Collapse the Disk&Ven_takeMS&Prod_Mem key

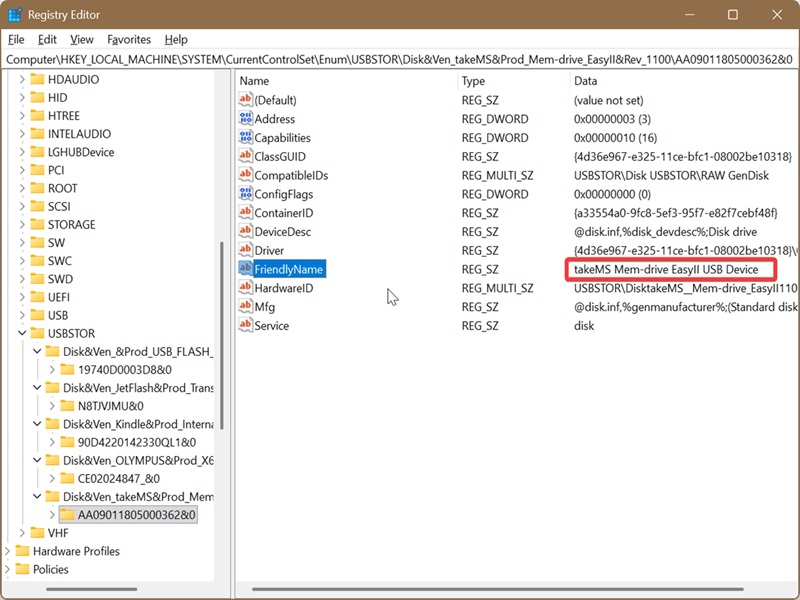coord(37,496)
